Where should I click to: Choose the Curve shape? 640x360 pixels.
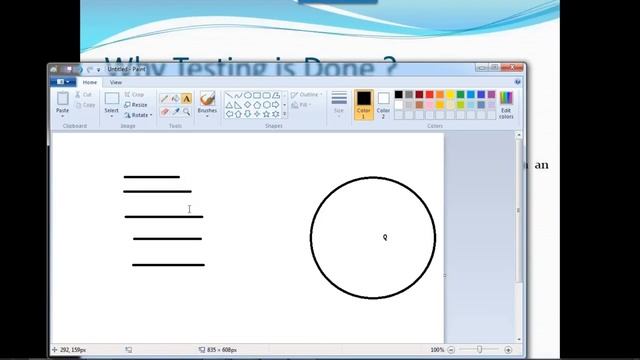238,95
